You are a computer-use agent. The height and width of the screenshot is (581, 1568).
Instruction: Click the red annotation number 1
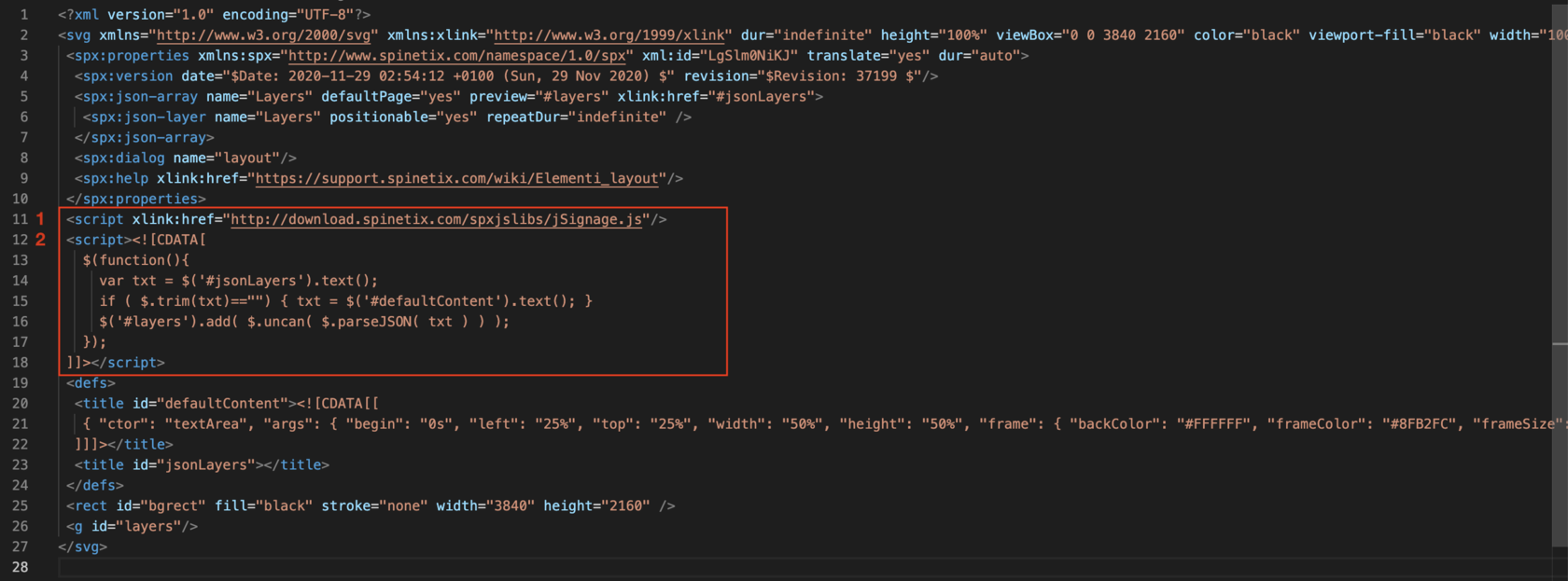(x=40, y=219)
